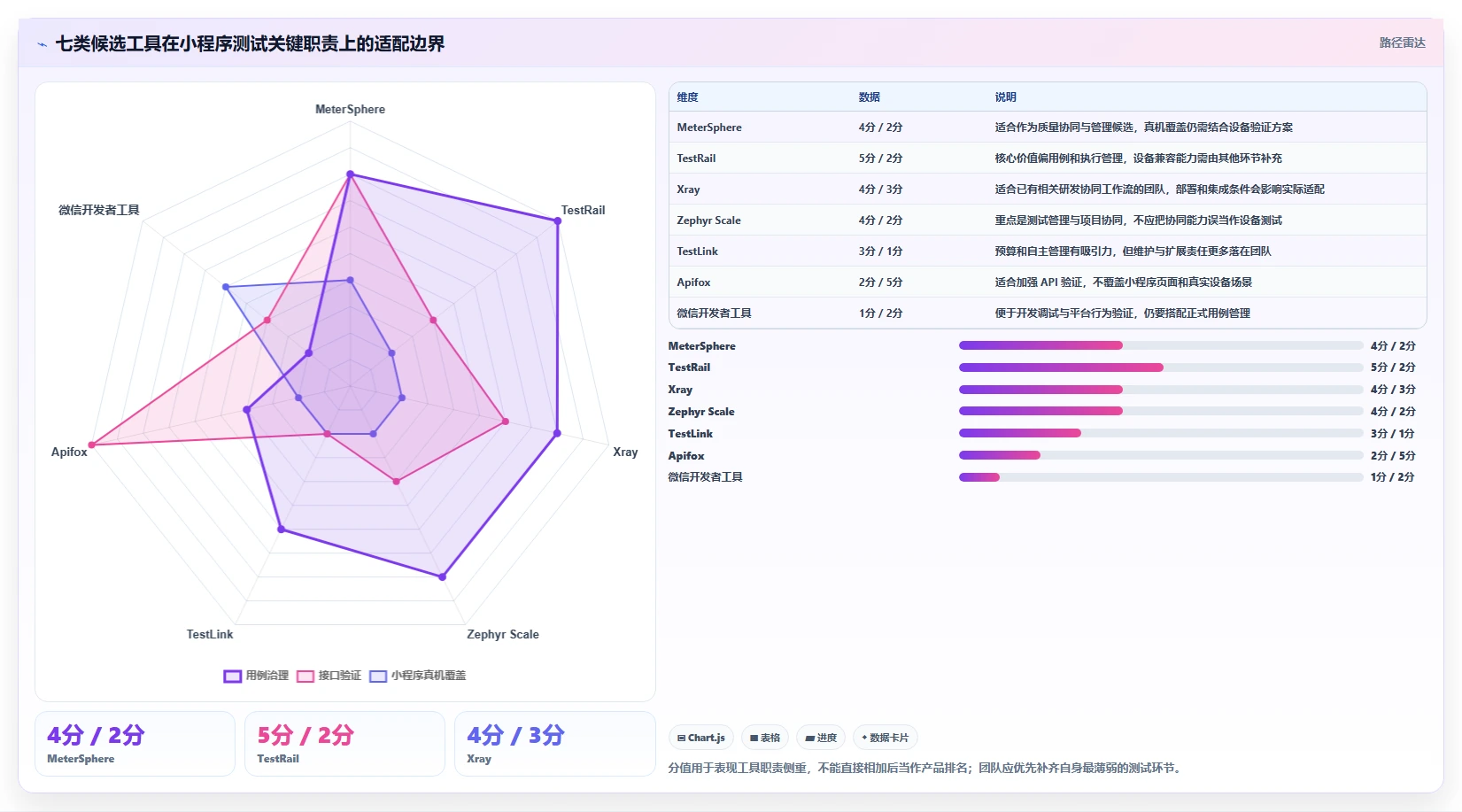Click the 进度 chip

pos(821,738)
